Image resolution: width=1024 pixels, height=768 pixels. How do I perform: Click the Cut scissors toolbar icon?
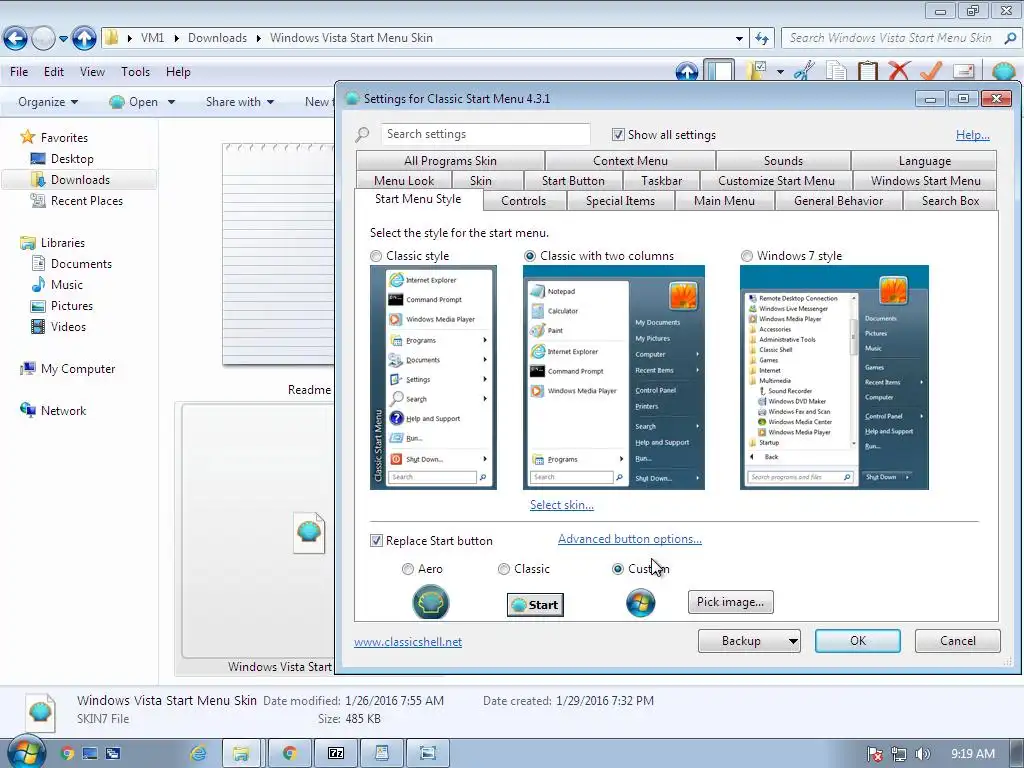click(804, 71)
